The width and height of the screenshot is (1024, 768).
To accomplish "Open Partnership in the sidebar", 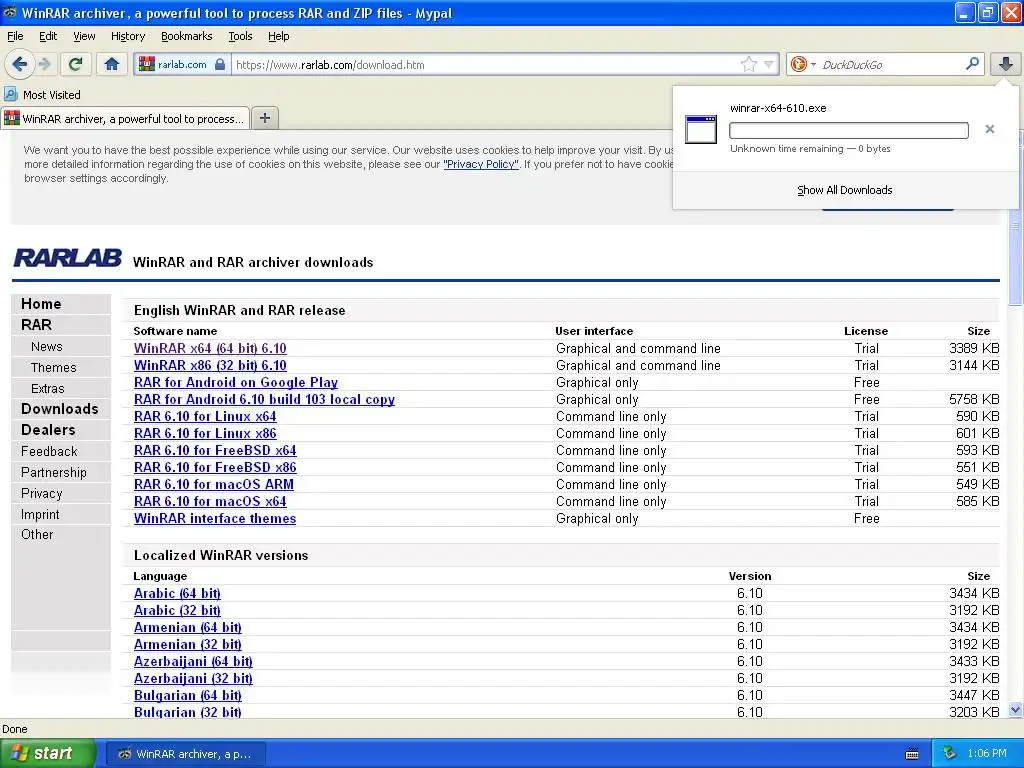I will pyautogui.click(x=54, y=472).
